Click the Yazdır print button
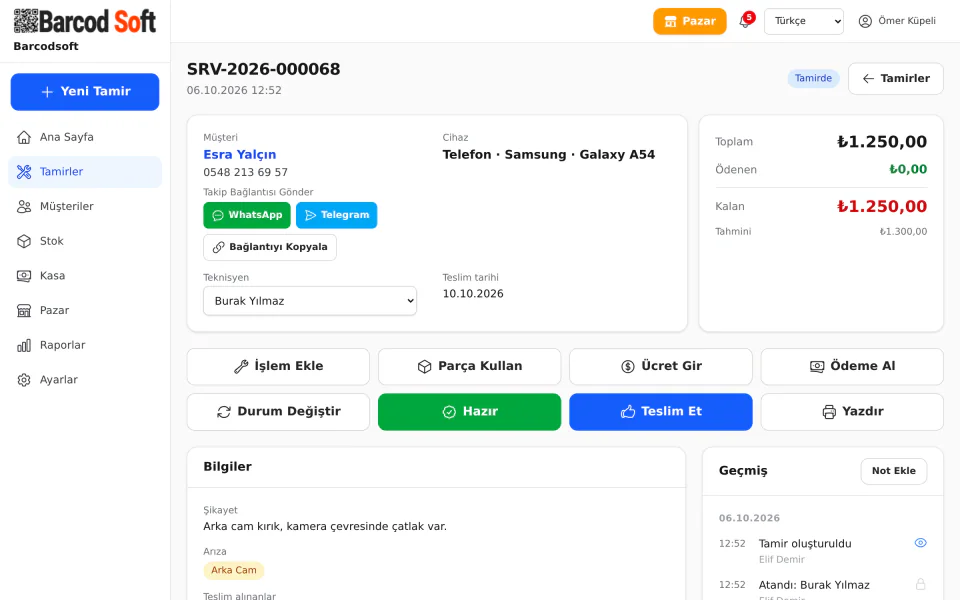This screenshot has height=600, width=960. tap(852, 411)
